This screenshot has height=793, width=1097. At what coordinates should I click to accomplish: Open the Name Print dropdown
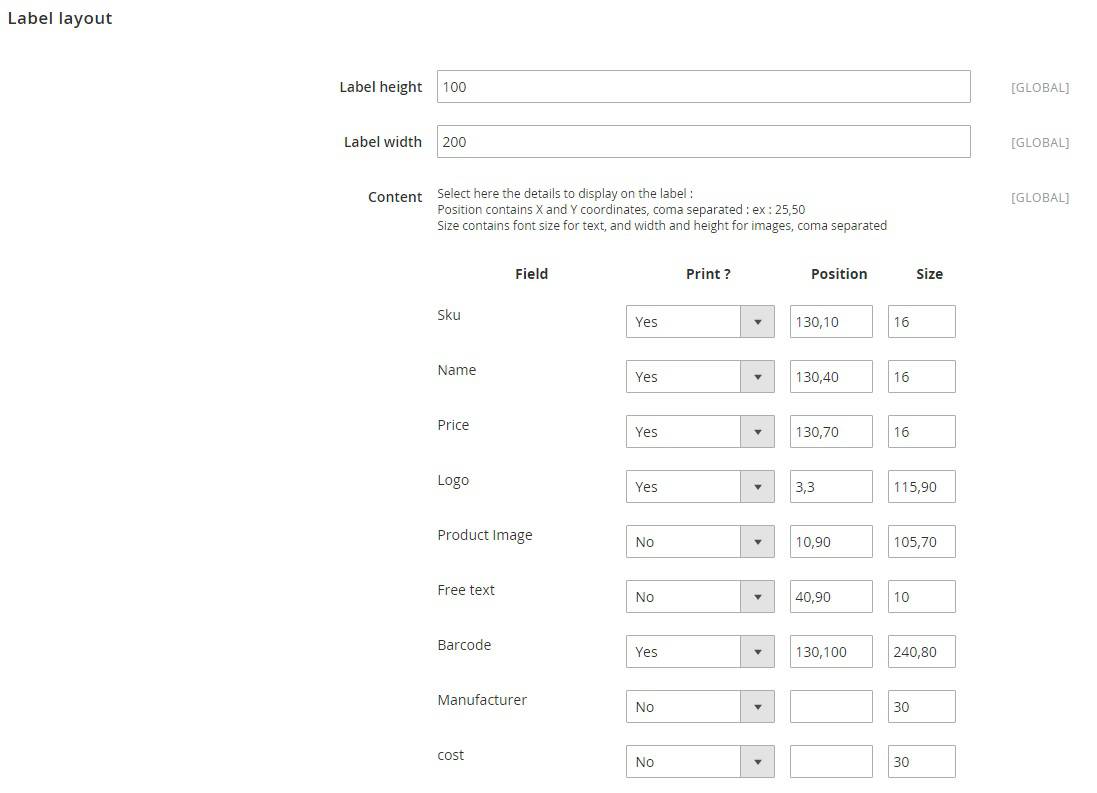700,377
